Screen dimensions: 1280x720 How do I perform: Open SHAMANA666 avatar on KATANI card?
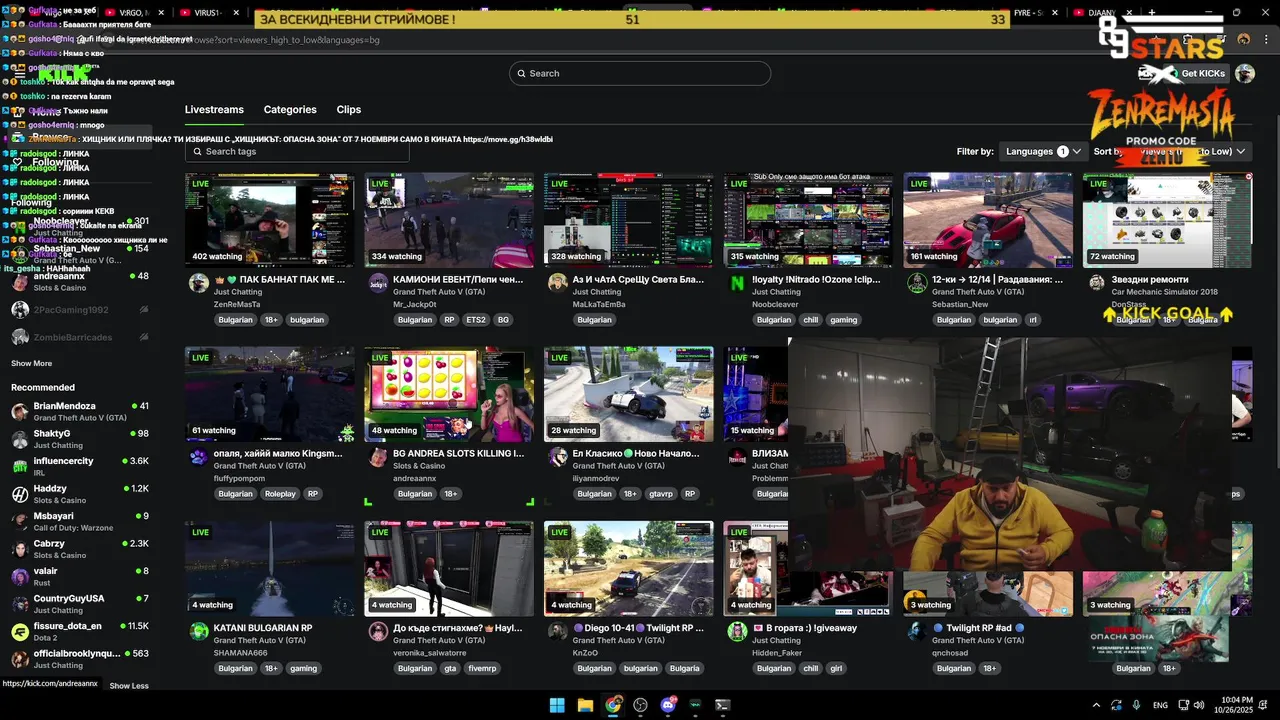pyautogui.click(x=199, y=631)
